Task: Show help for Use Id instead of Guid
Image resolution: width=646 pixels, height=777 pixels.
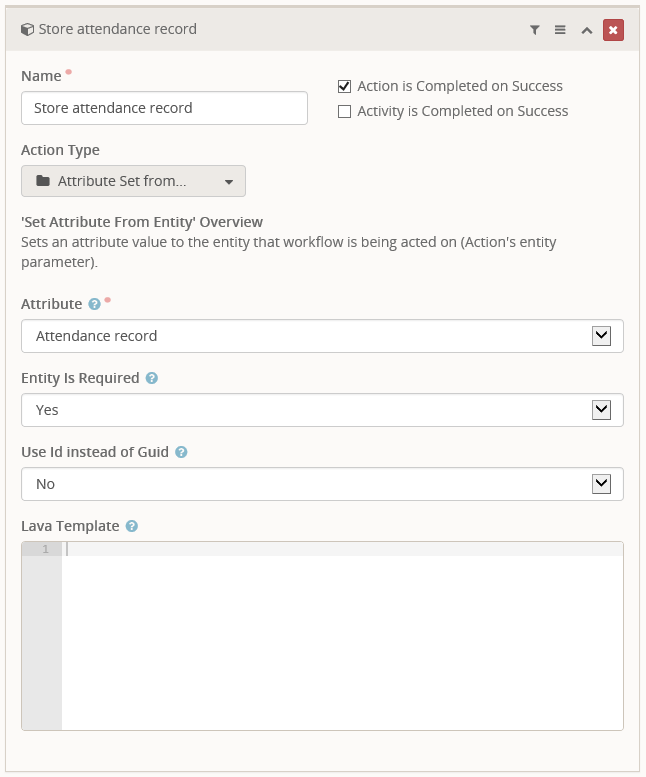Action: (181, 452)
